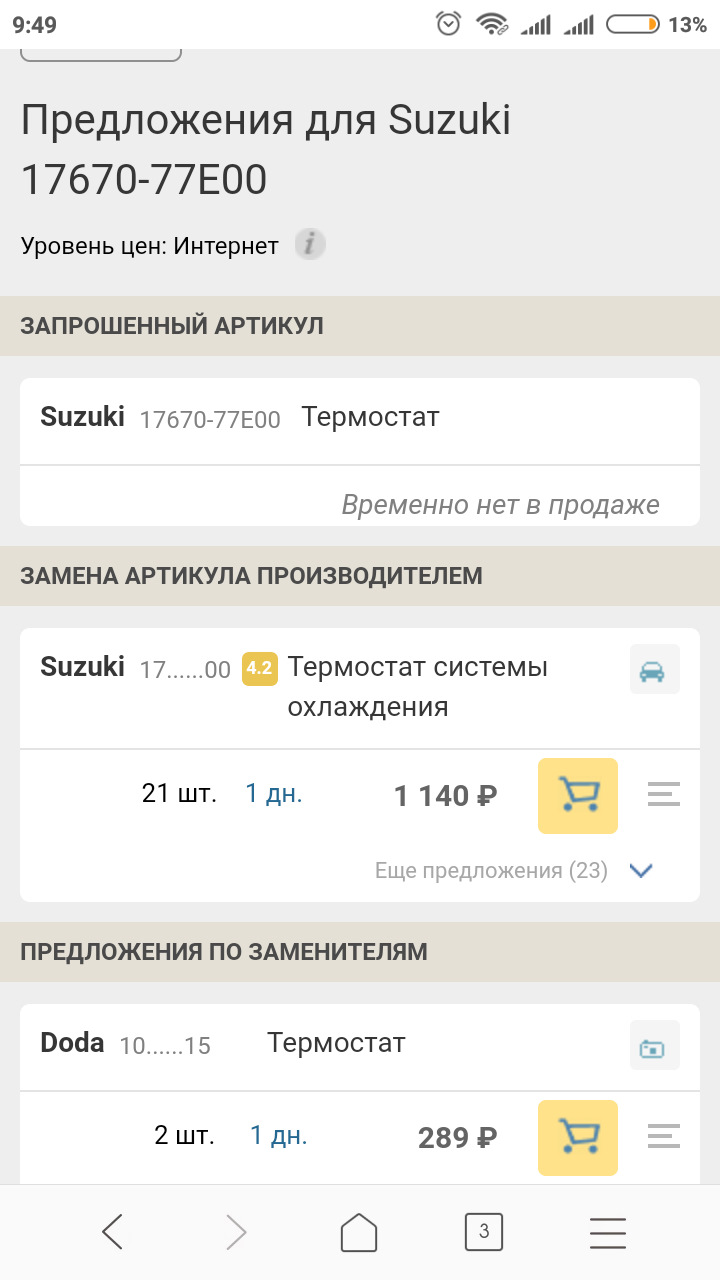Expand more offers chevron for Suzuki

click(x=641, y=871)
